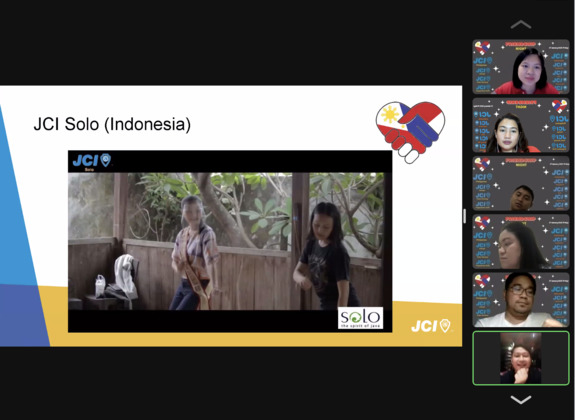Show previous participants with the up chevron
The image size is (575, 420).
click(521, 25)
